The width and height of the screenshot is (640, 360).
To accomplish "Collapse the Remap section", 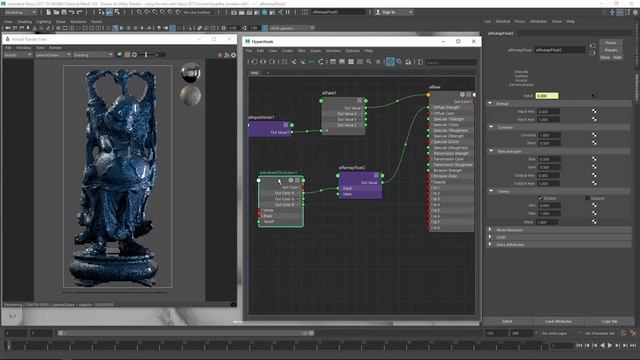I will (x=491, y=103).
